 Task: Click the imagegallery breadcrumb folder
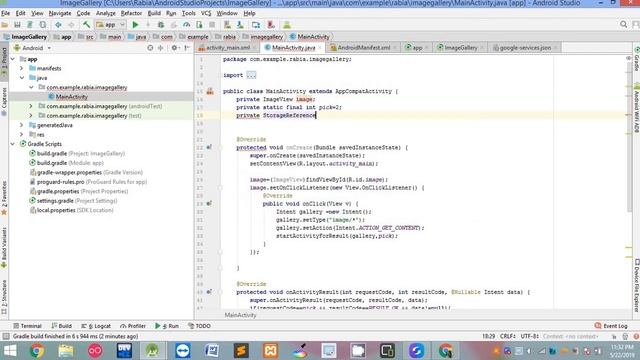tap(262, 37)
